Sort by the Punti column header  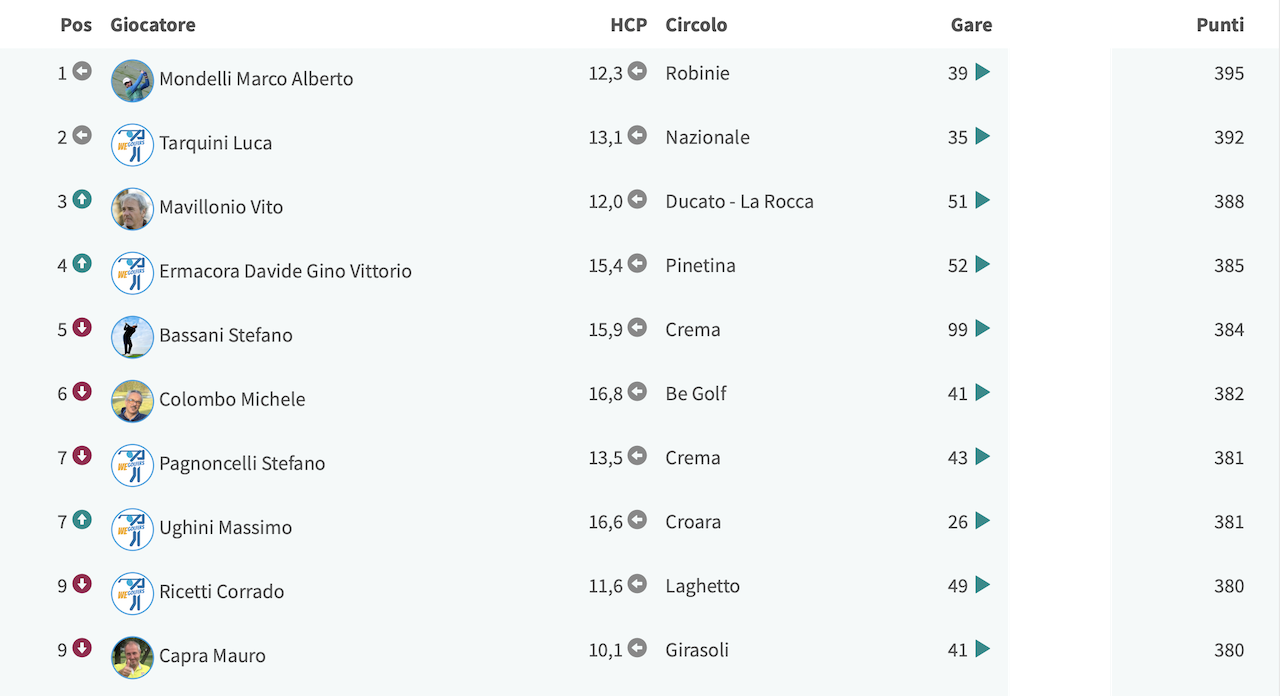[x=1220, y=25]
